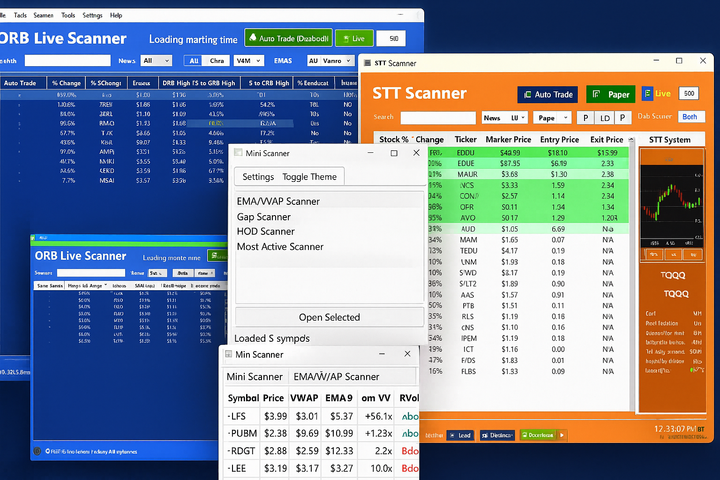
Task: Click the Exit Price column header
Action: pos(607,139)
